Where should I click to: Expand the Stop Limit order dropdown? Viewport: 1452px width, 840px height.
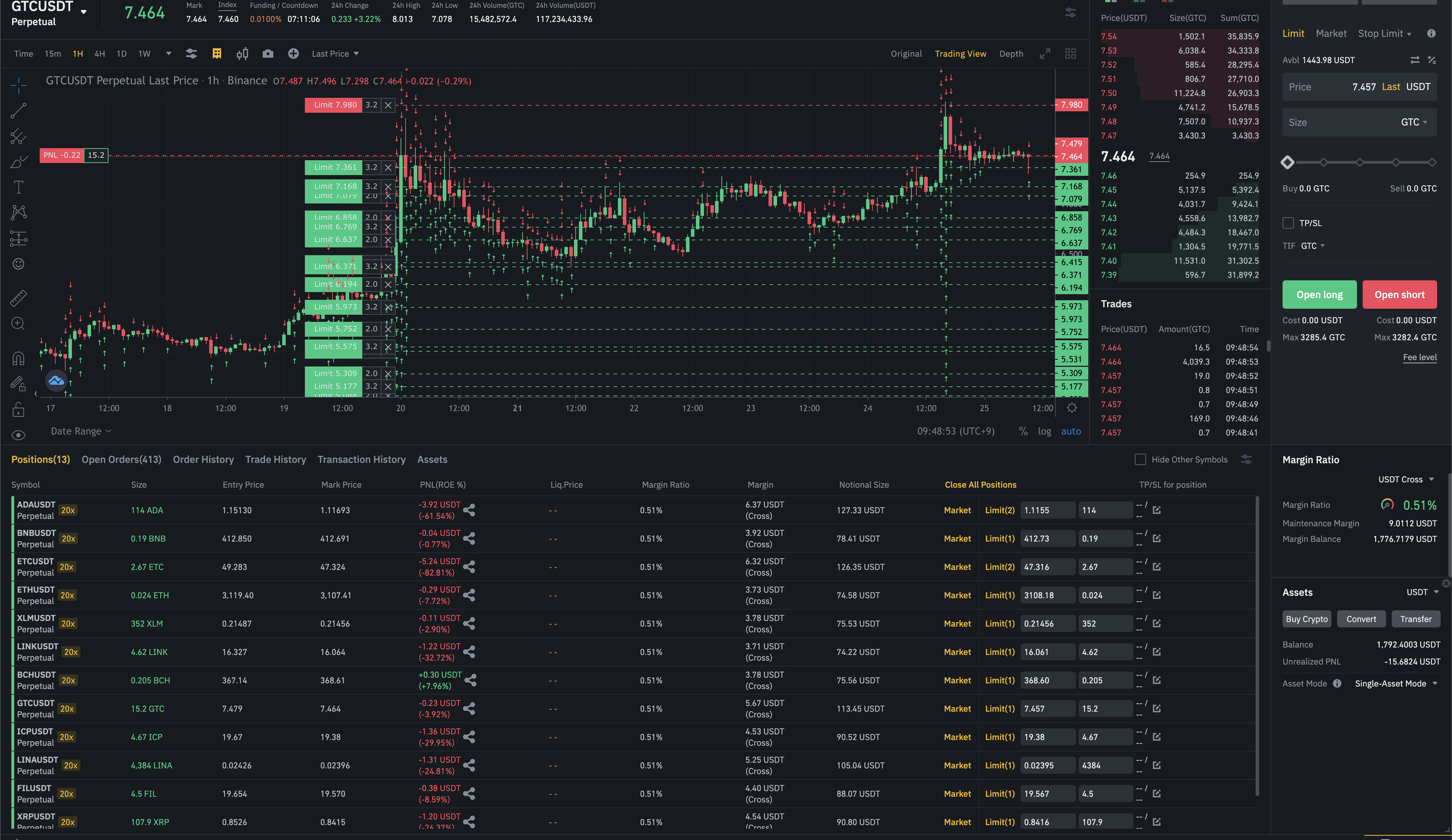[1384, 33]
